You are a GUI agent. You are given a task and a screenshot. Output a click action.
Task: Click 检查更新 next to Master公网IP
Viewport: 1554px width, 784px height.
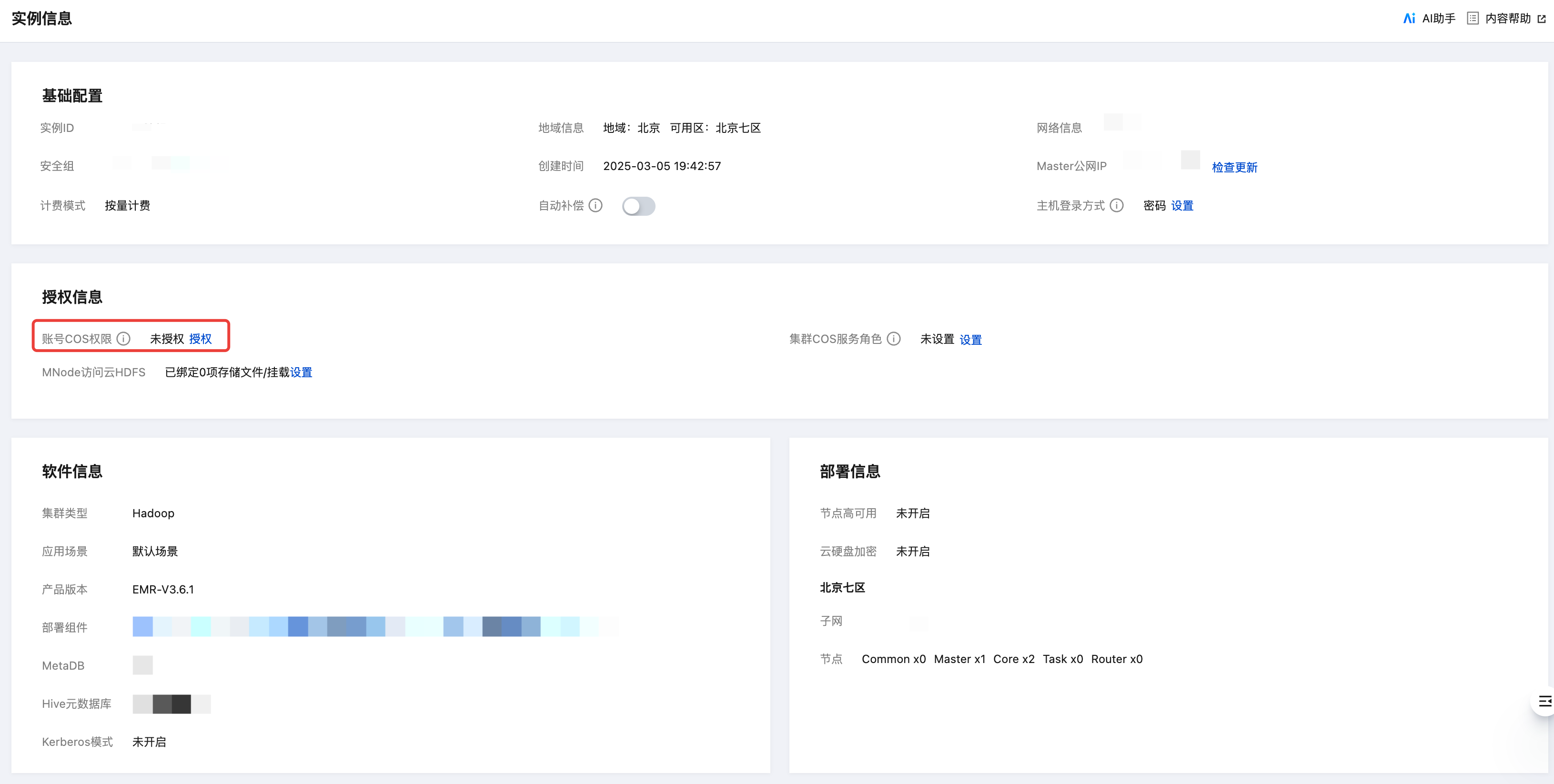coord(1234,167)
